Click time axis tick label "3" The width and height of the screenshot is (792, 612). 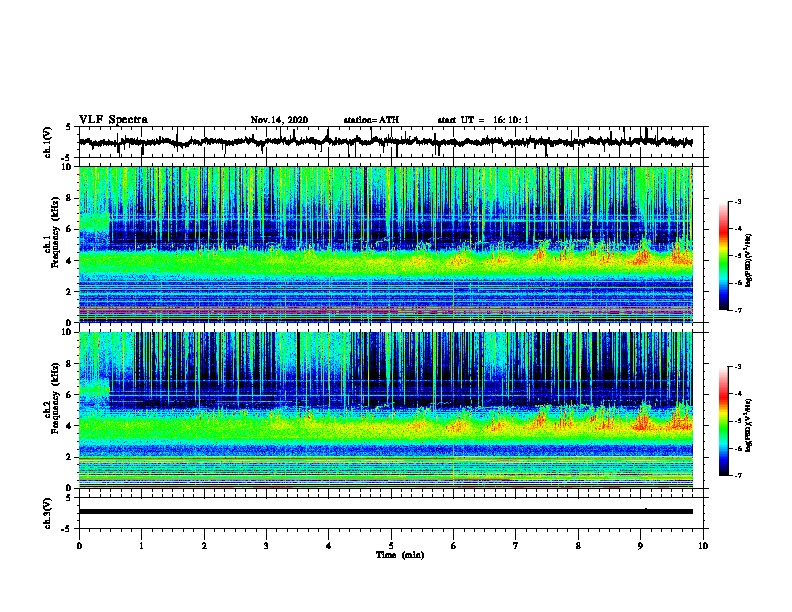(266, 546)
